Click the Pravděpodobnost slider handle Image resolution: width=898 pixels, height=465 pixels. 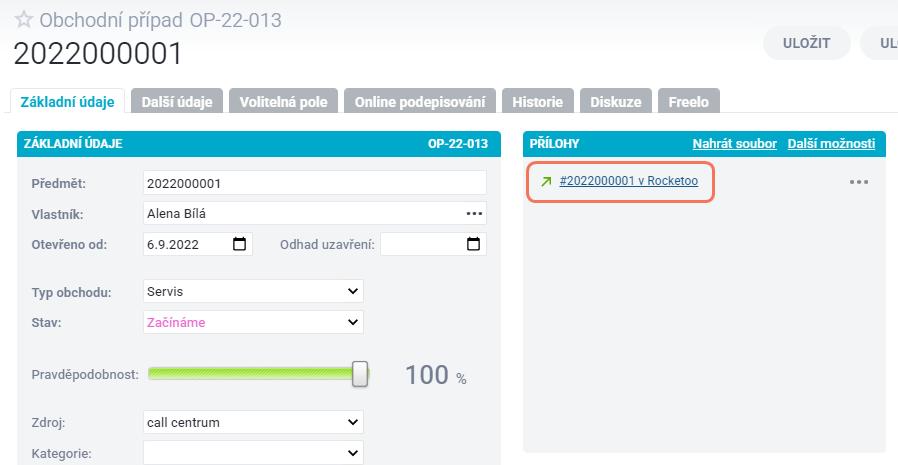360,374
